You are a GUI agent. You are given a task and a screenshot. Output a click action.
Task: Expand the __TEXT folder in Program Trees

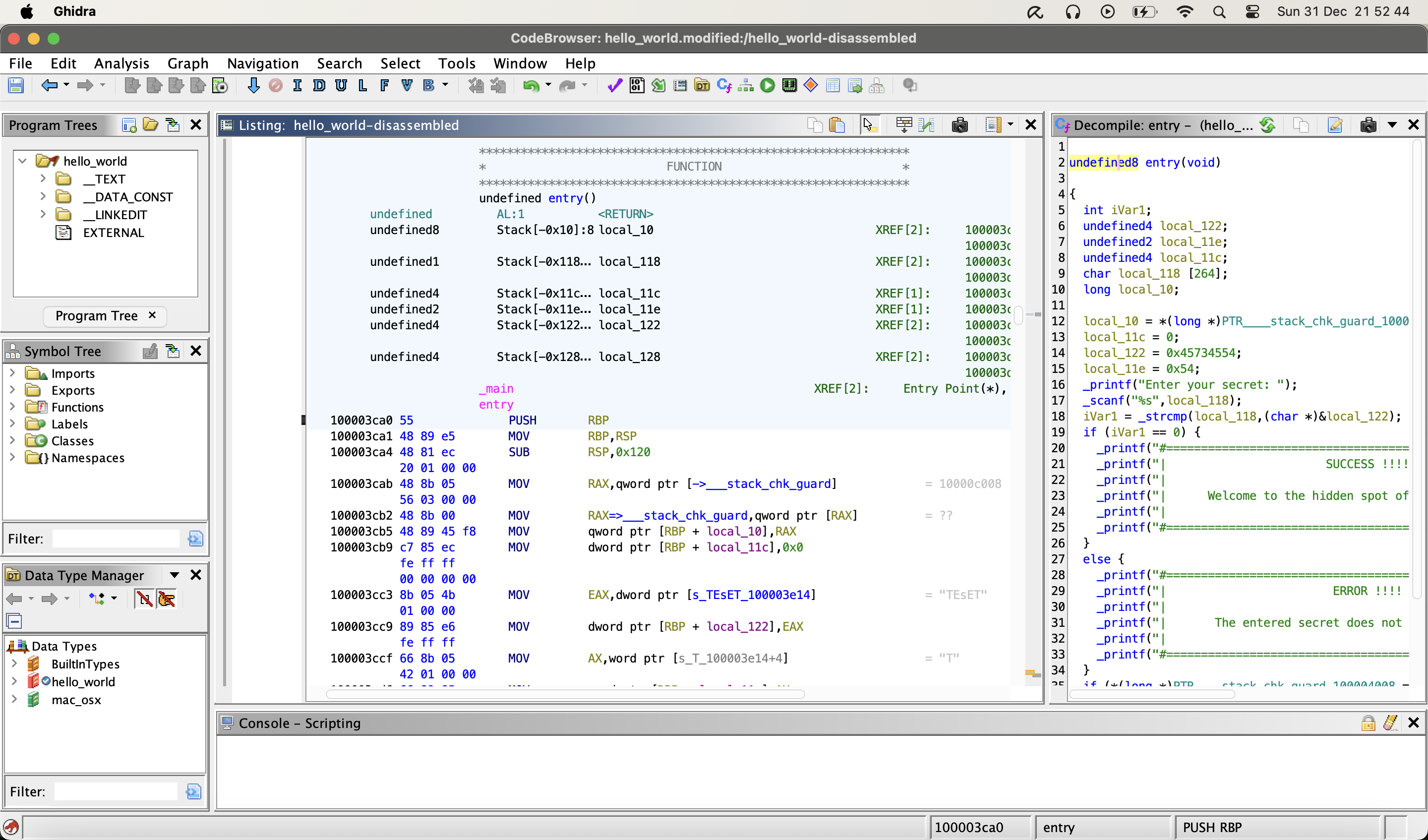click(43, 179)
